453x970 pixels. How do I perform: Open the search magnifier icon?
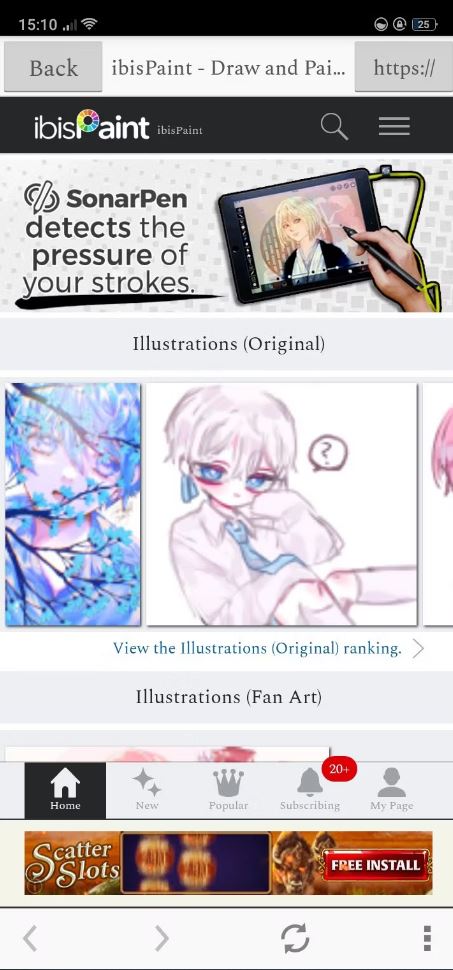tap(334, 126)
